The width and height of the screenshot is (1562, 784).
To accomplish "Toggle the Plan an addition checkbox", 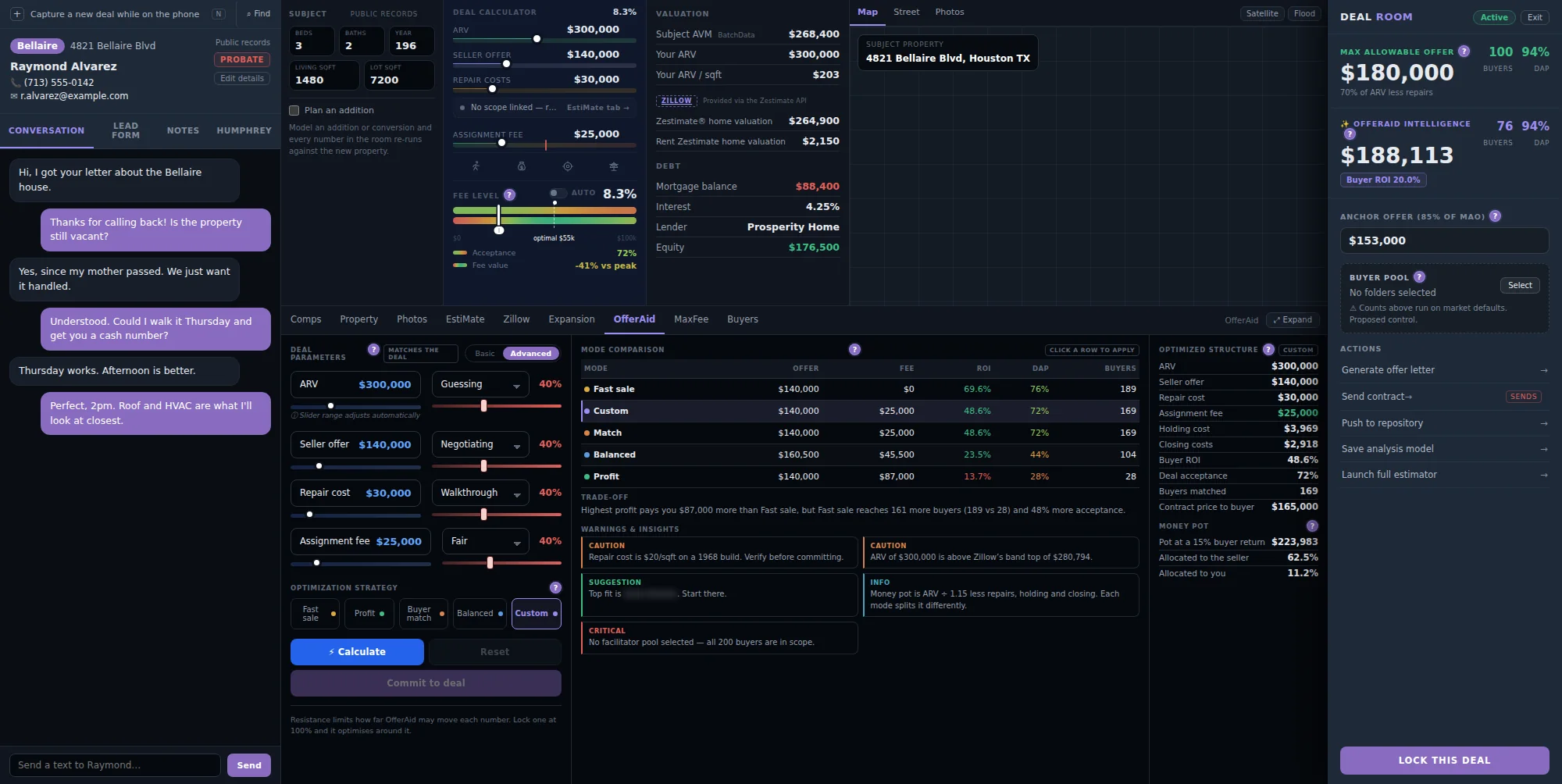I will pyautogui.click(x=294, y=110).
